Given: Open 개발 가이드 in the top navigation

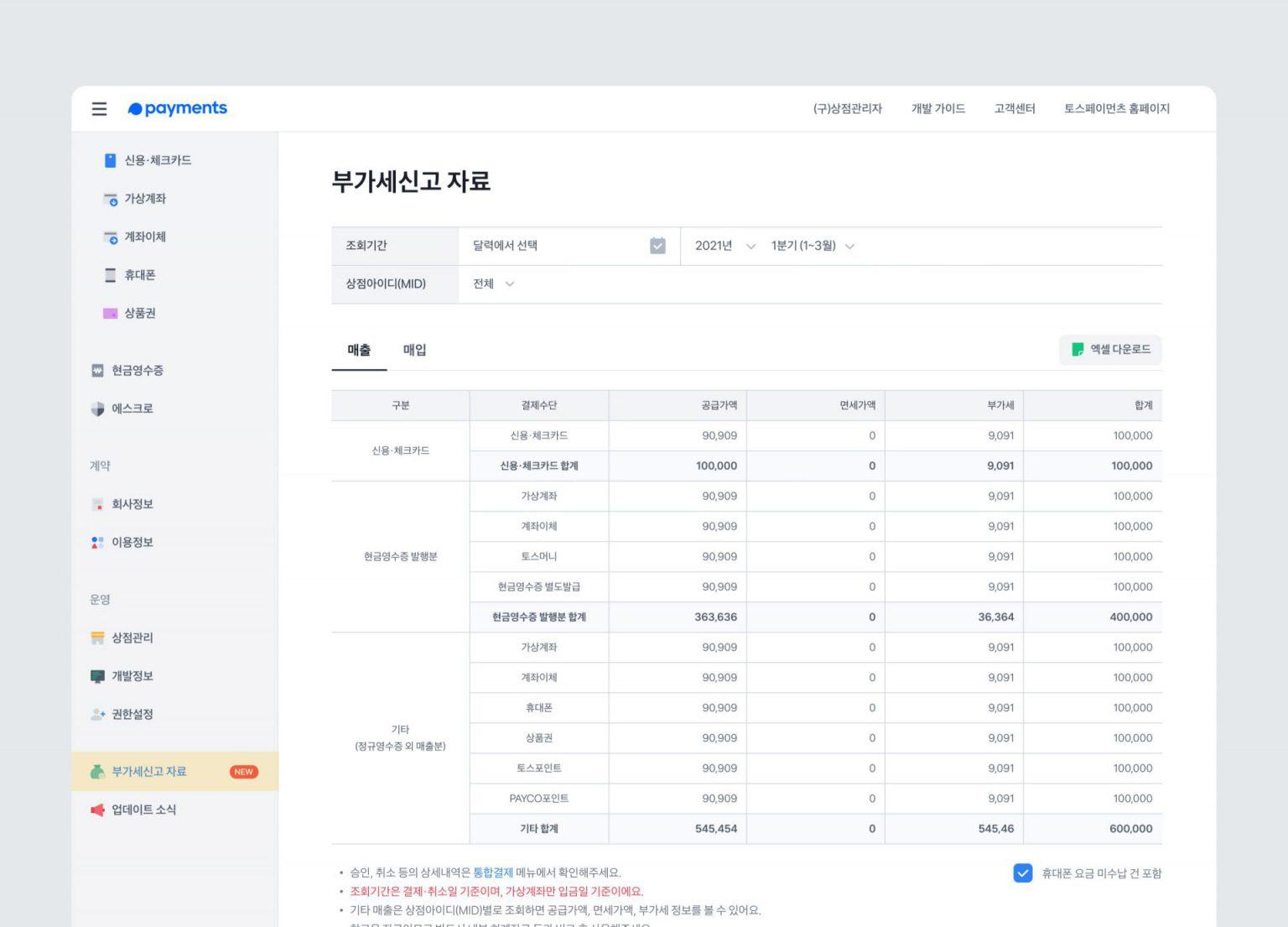Looking at the screenshot, I should pos(937,109).
